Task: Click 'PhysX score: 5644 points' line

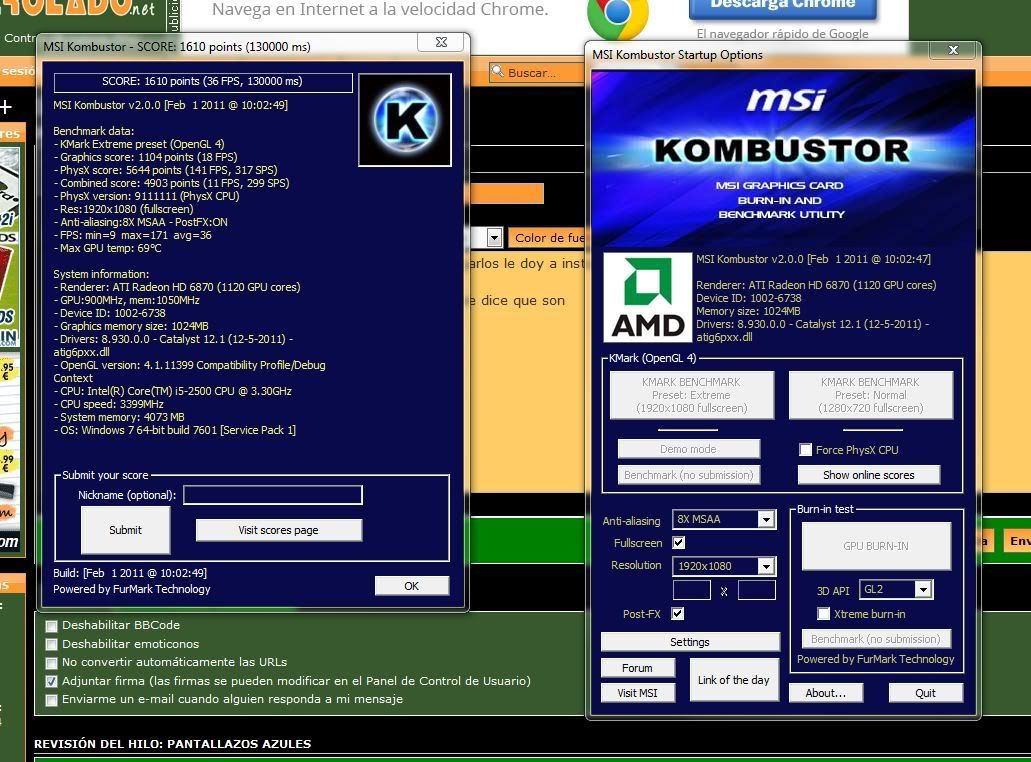Action: pos(165,170)
